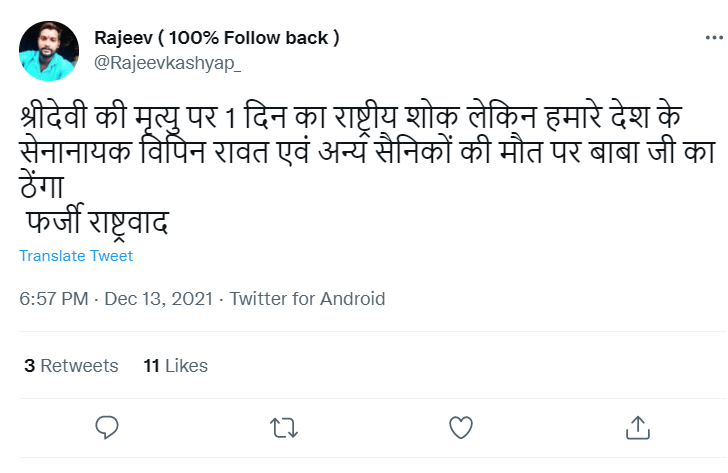Retweet this tweet using the arrows icon

(x=284, y=428)
